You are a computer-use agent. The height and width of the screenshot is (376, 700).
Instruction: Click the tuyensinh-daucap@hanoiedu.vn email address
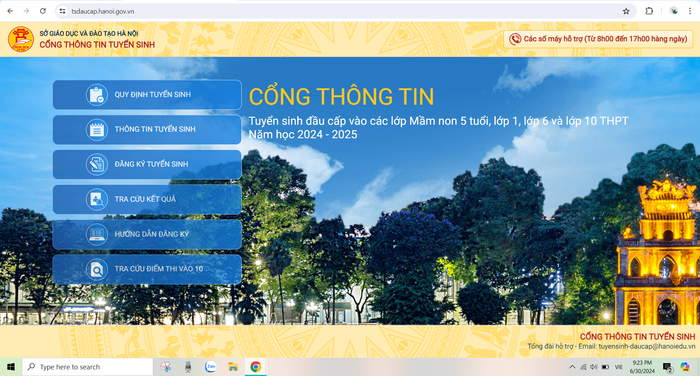[647, 346]
